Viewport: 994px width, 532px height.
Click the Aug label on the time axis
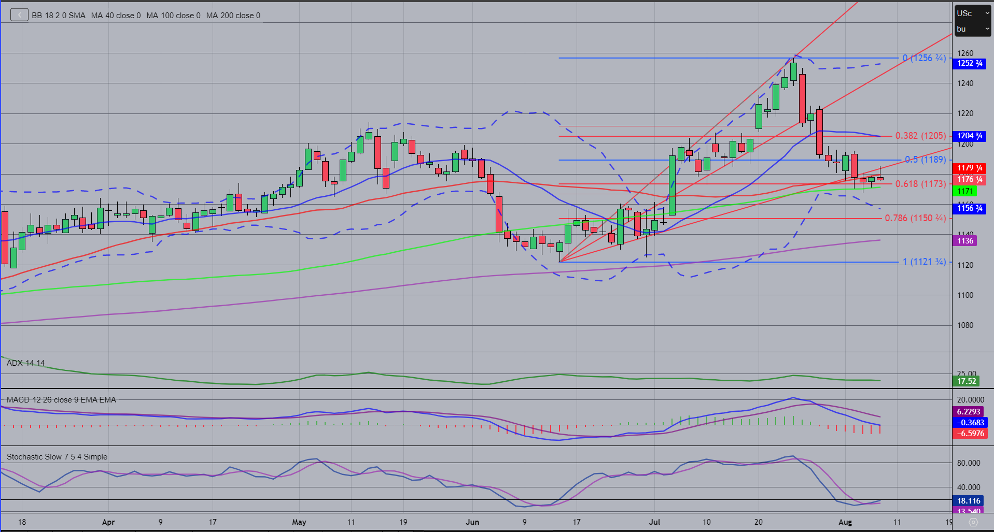coord(844,522)
